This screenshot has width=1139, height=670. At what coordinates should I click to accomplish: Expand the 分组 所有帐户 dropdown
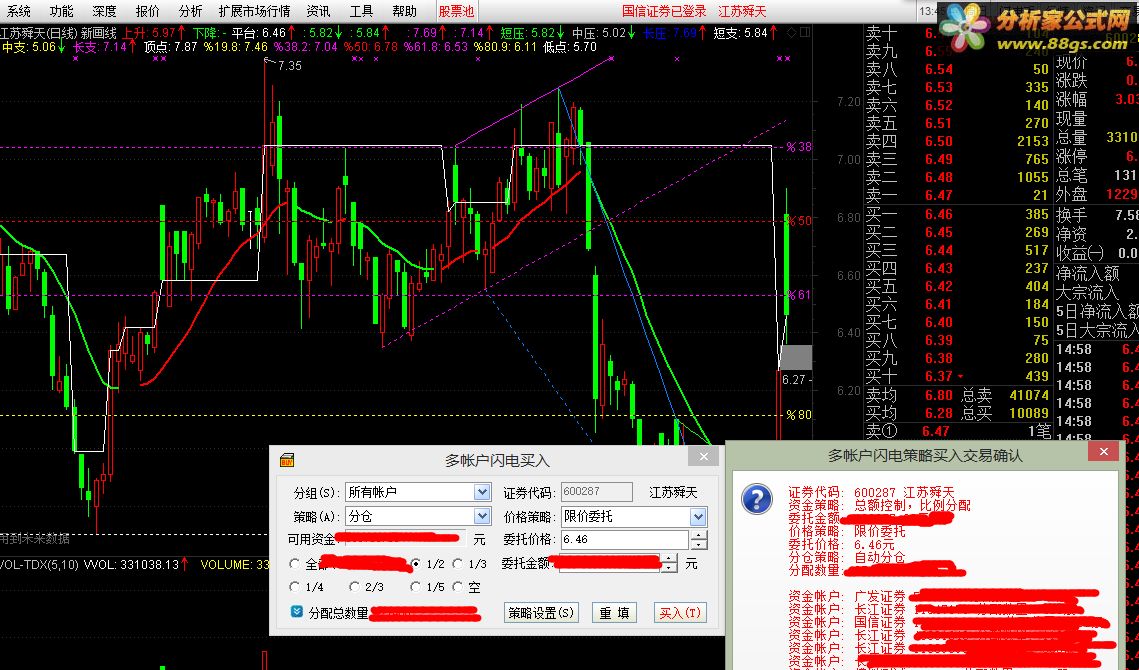pos(482,492)
